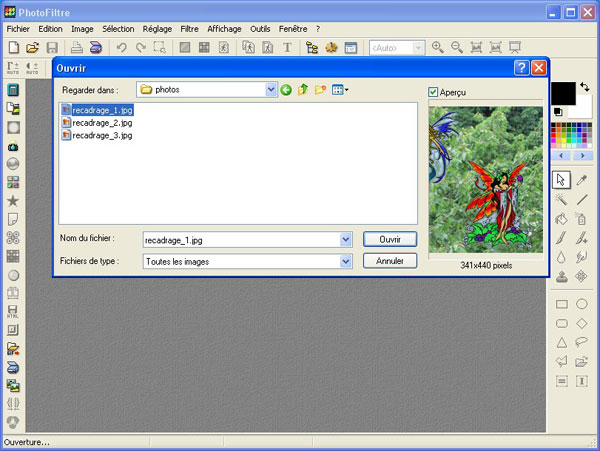Click the swap foreground/background colors arrow
The width and height of the screenshot is (600, 451).
pyautogui.click(x=585, y=87)
